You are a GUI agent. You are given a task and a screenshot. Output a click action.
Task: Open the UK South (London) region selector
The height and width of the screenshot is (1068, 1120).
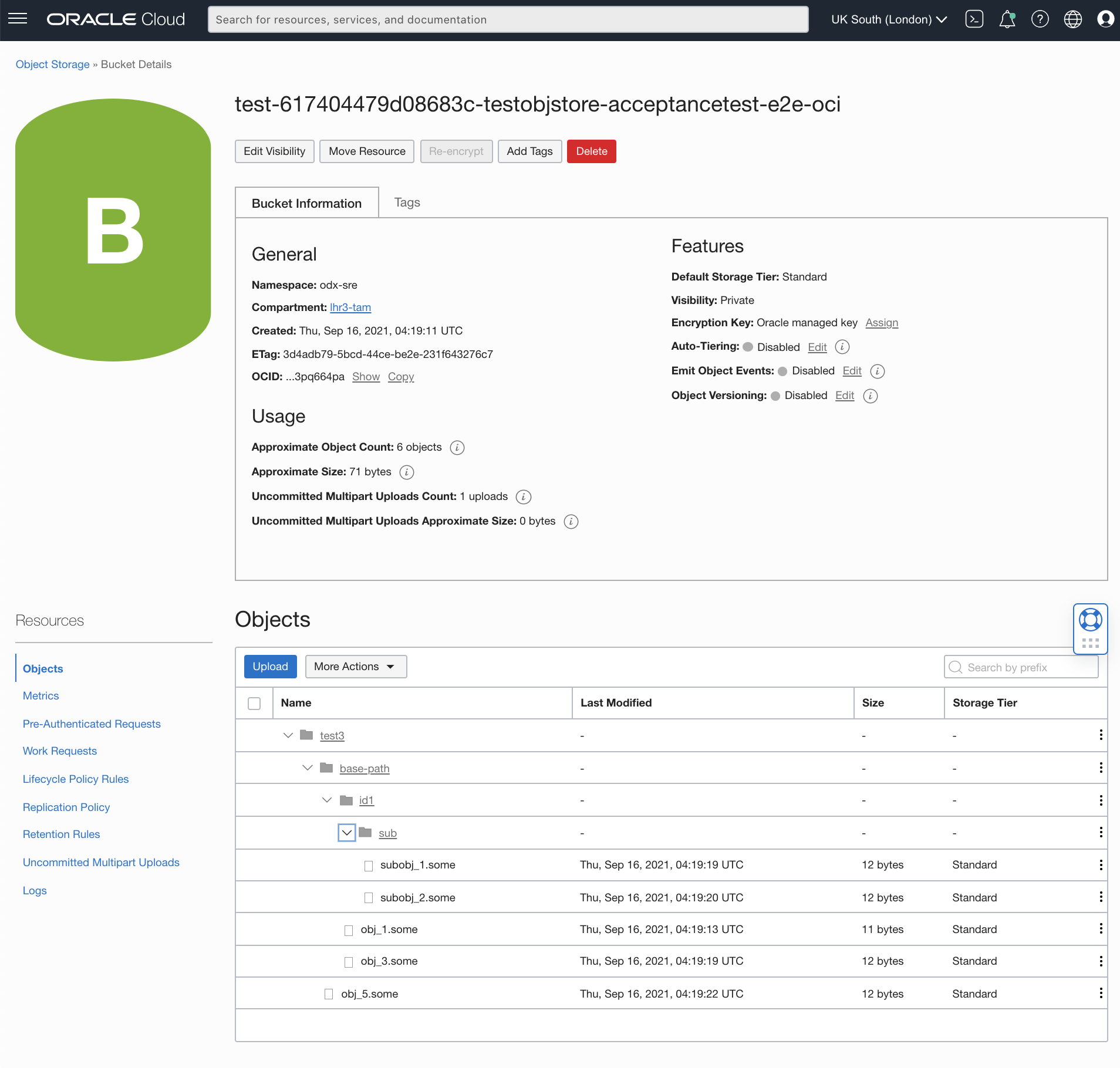889,19
